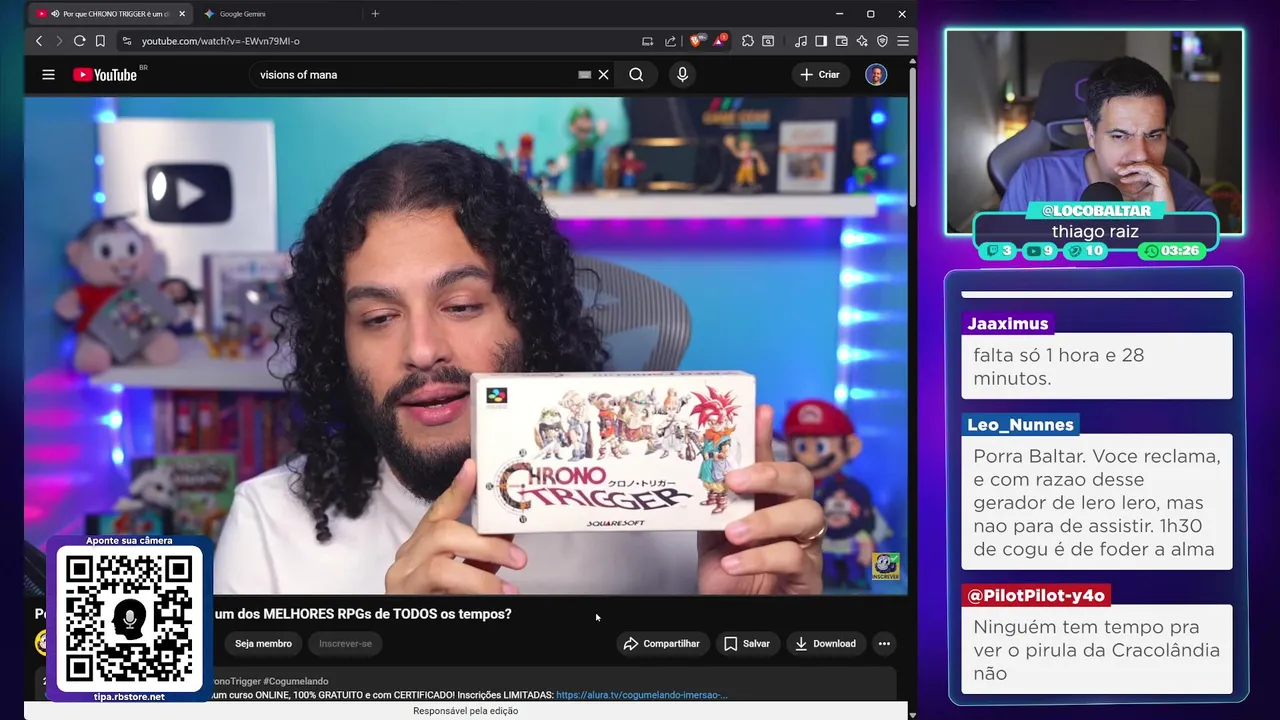Image resolution: width=1280 pixels, height=720 pixels.
Task: Click the #Cogumelando hashtag
Action: click(x=296, y=681)
